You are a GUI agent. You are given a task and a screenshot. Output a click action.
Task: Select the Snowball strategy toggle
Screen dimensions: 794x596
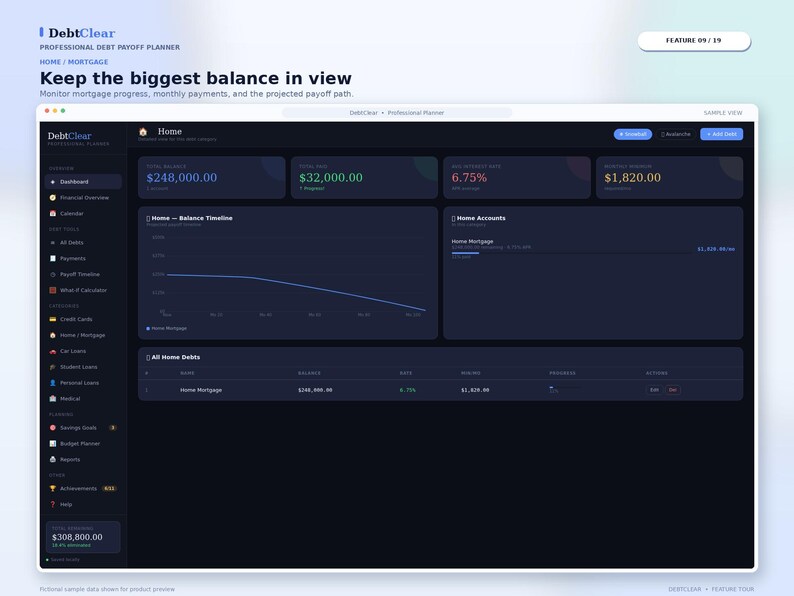pos(632,134)
